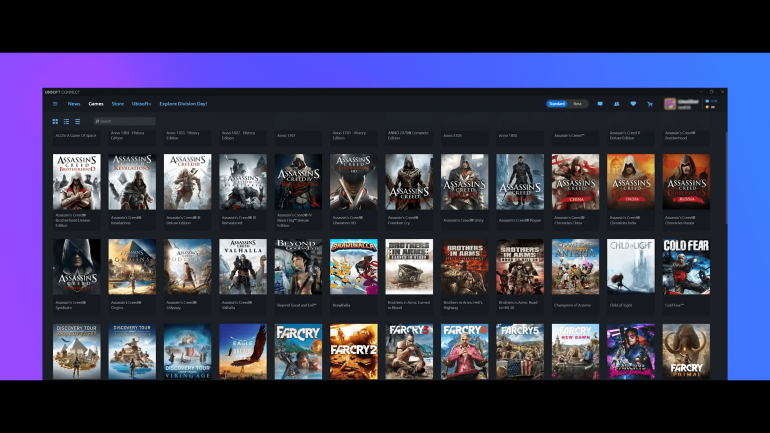
Task: Open Assassin's Creed Unity cover
Action: pyautogui.click(x=465, y=182)
